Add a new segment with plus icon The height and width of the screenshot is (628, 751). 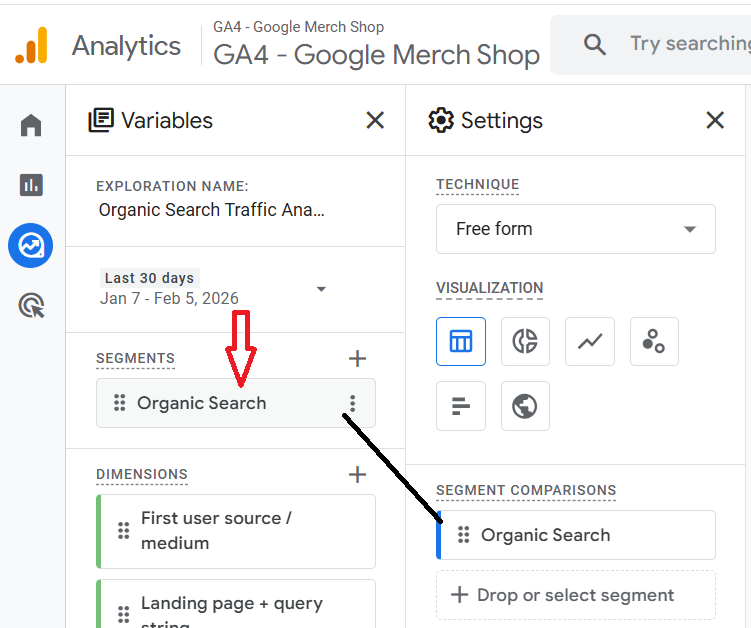click(357, 358)
